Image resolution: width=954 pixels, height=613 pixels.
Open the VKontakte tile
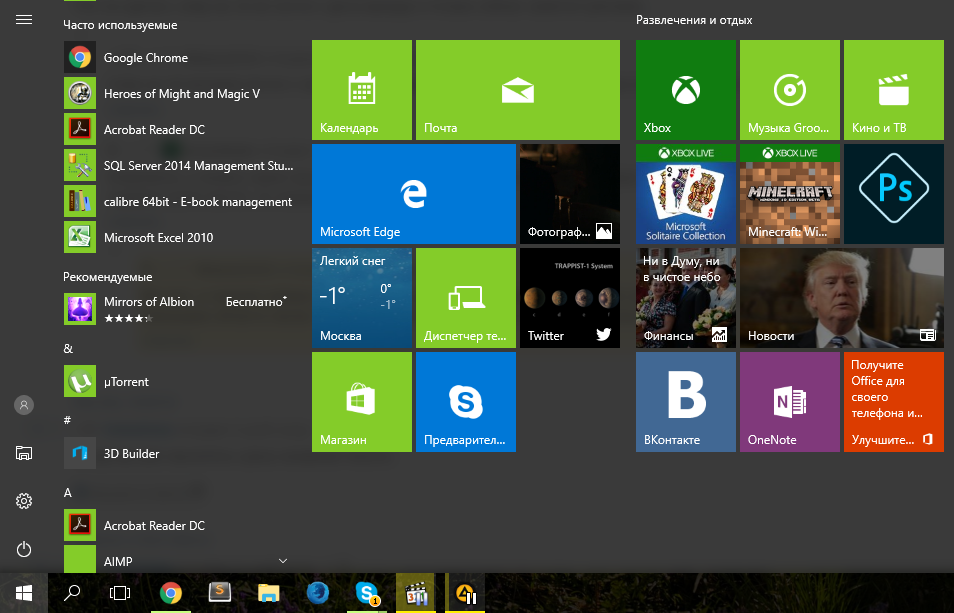(685, 401)
